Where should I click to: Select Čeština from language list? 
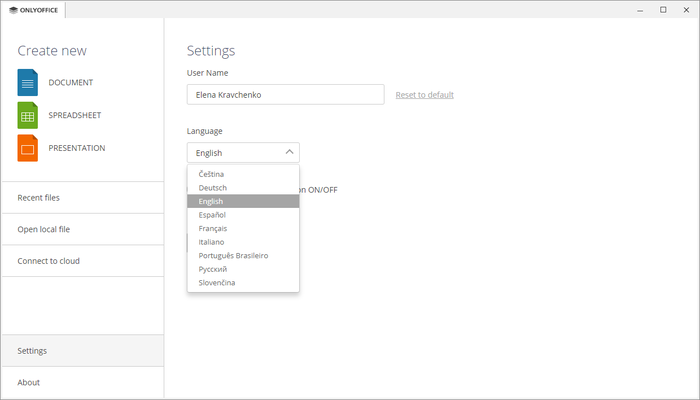211,174
